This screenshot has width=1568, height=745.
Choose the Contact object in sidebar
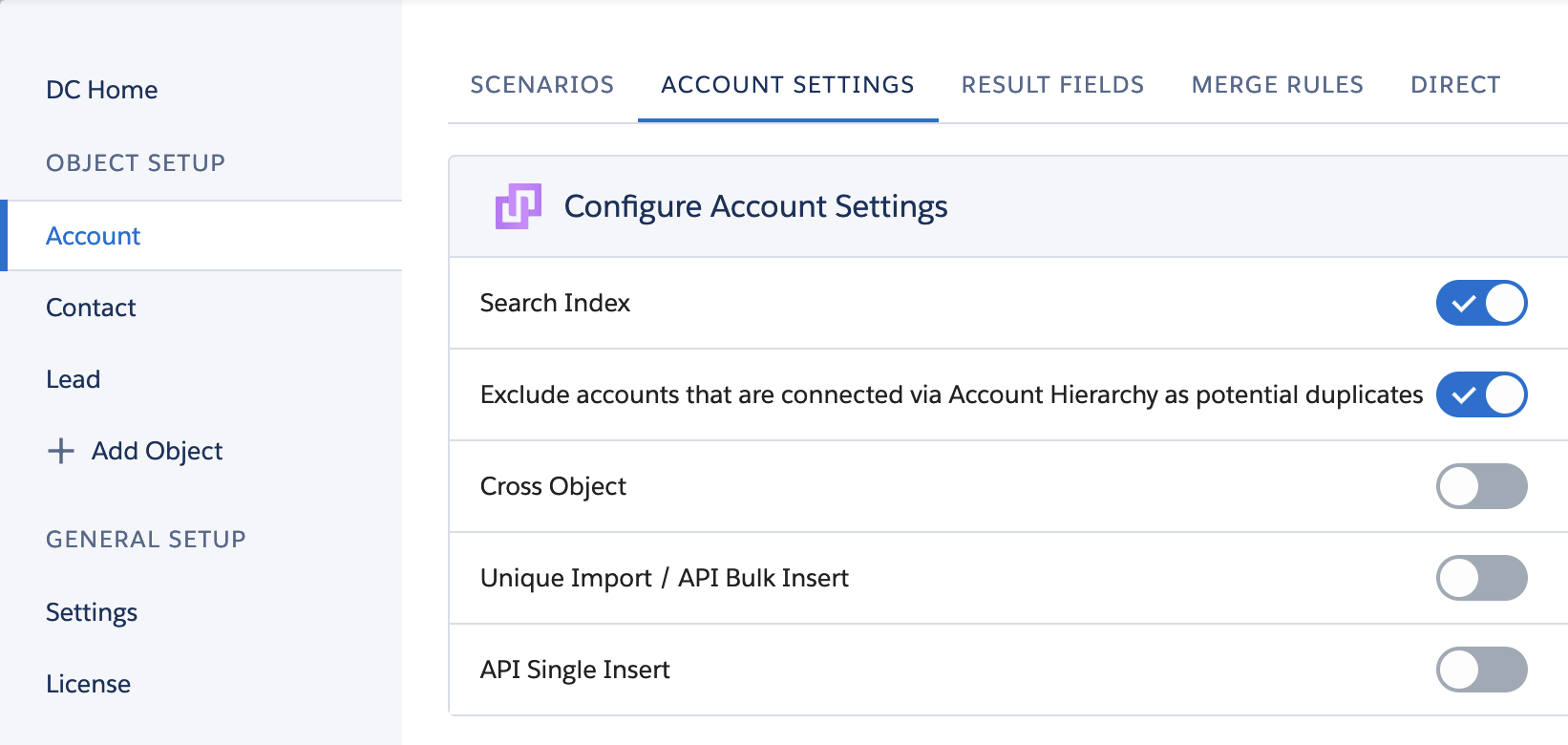click(x=91, y=308)
